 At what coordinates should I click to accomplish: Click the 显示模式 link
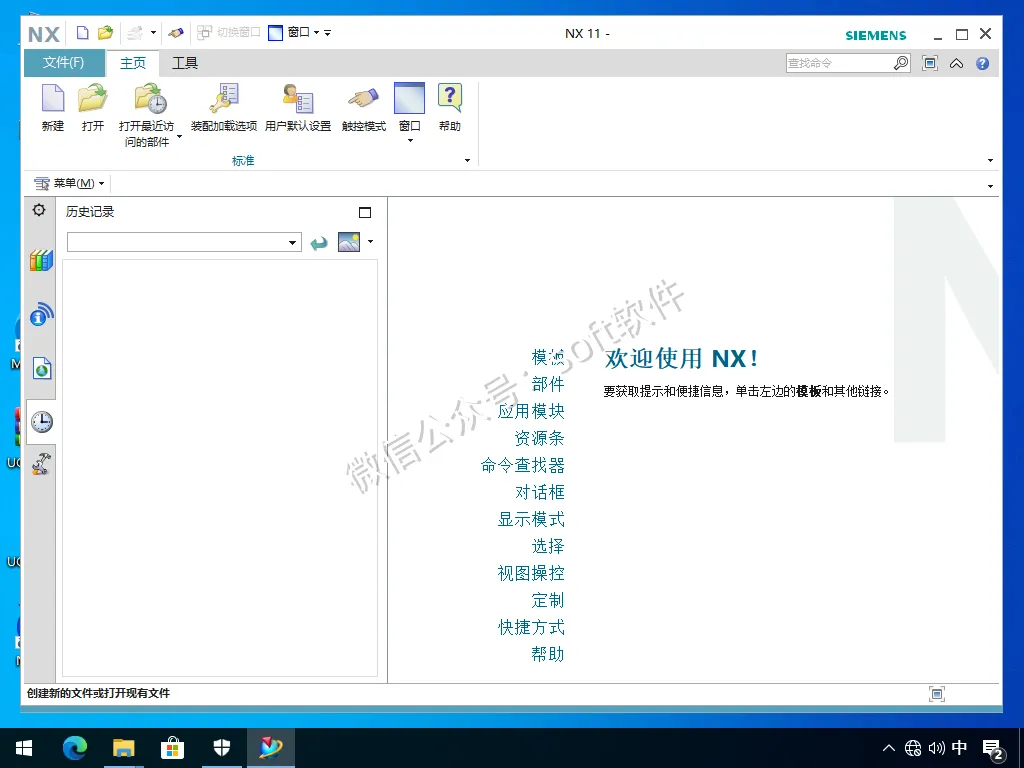[531, 519]
